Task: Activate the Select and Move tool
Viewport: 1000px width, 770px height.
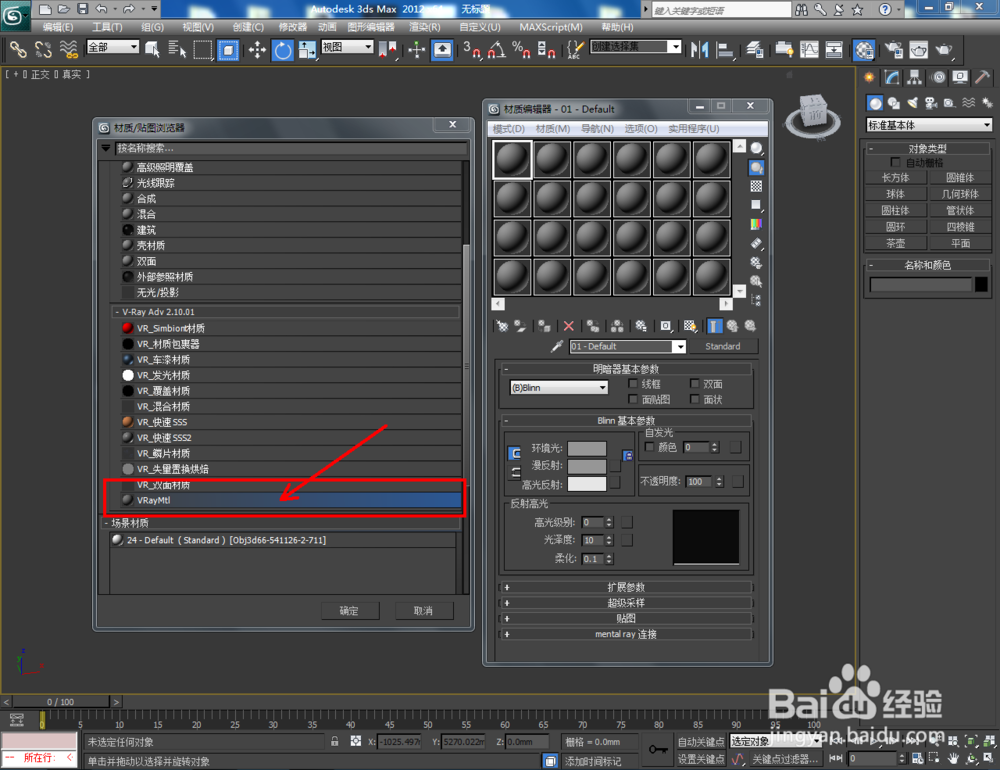Action: point(257,50)
